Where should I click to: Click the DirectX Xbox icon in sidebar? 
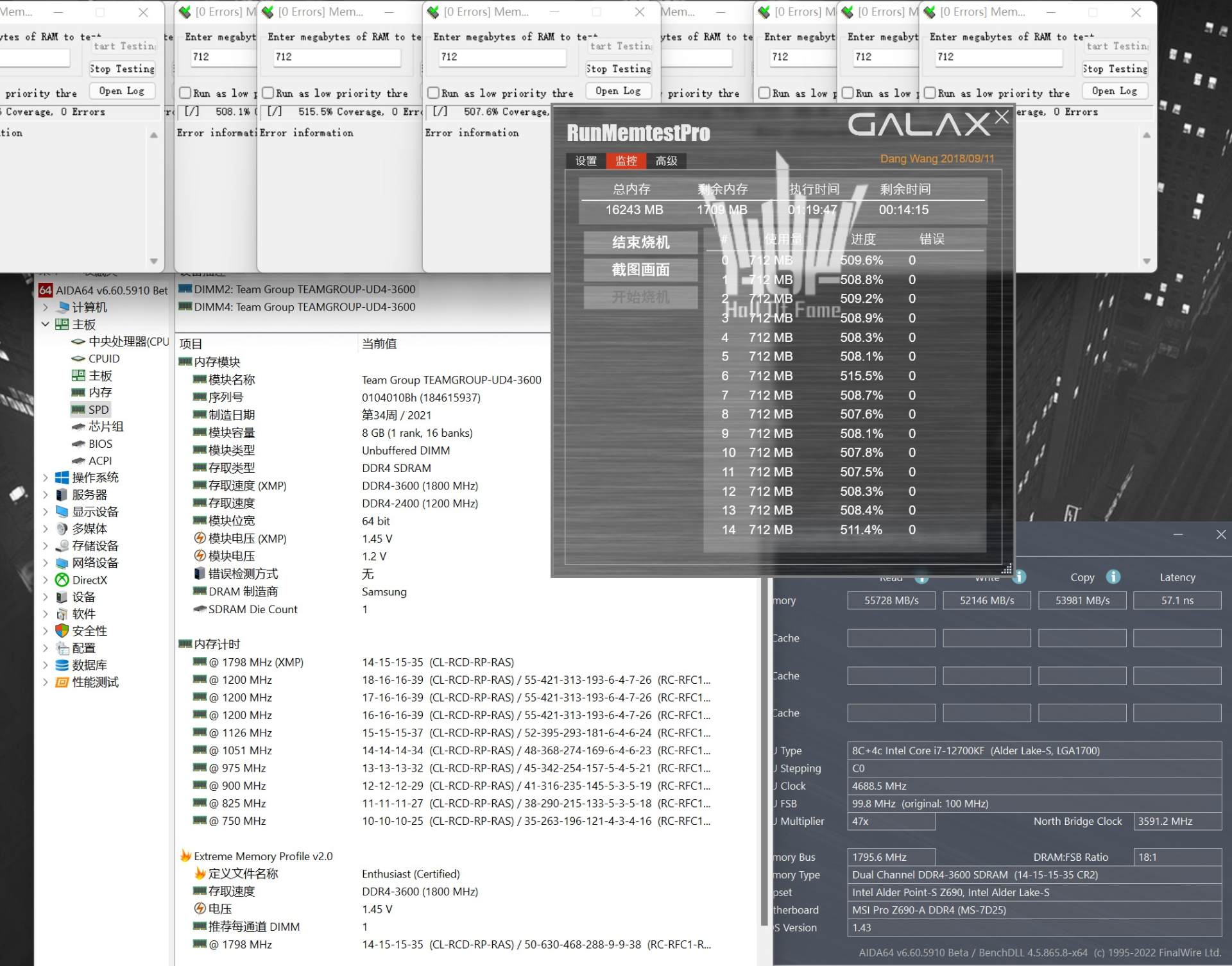coord(62,580)
